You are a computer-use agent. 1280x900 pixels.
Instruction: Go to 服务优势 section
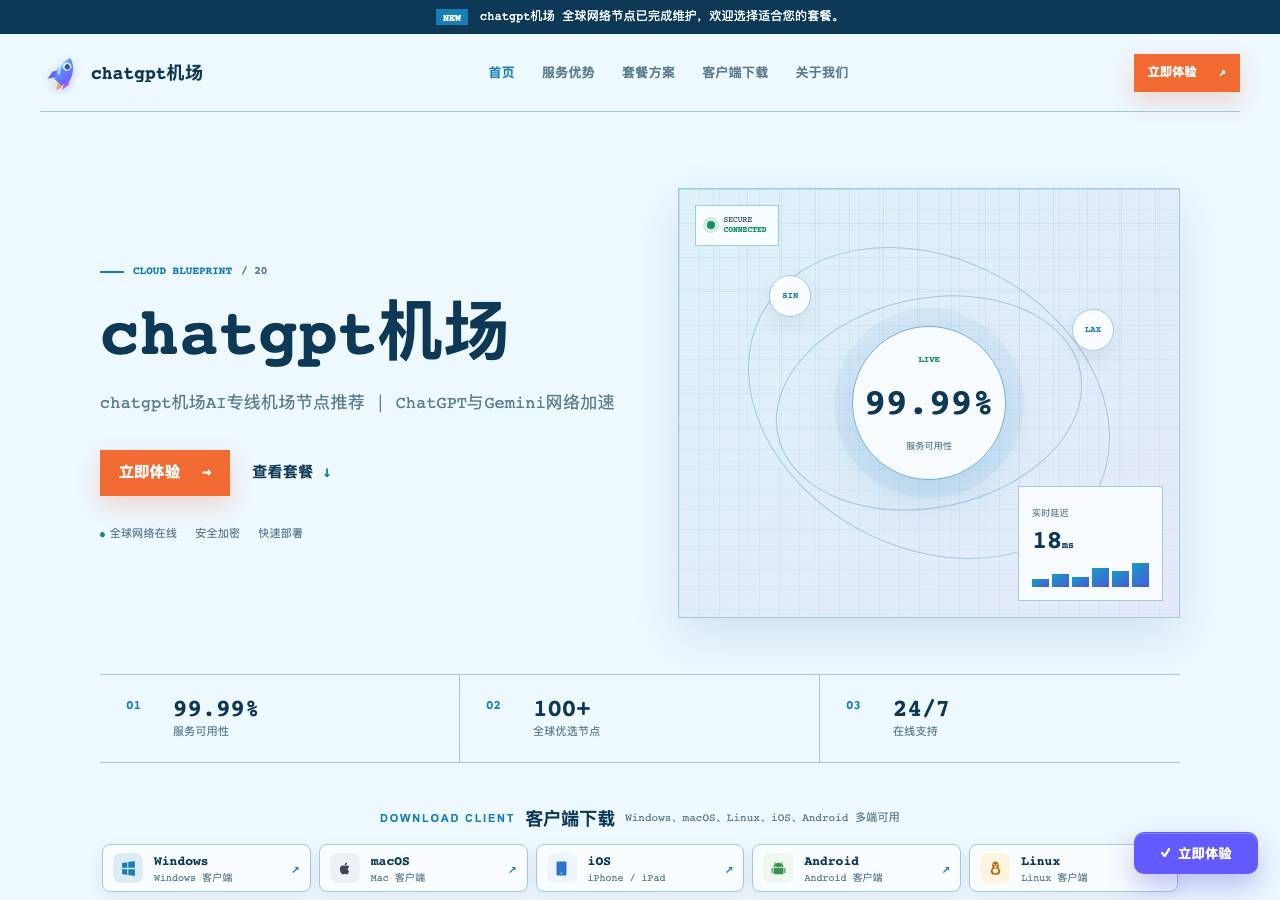568,72
